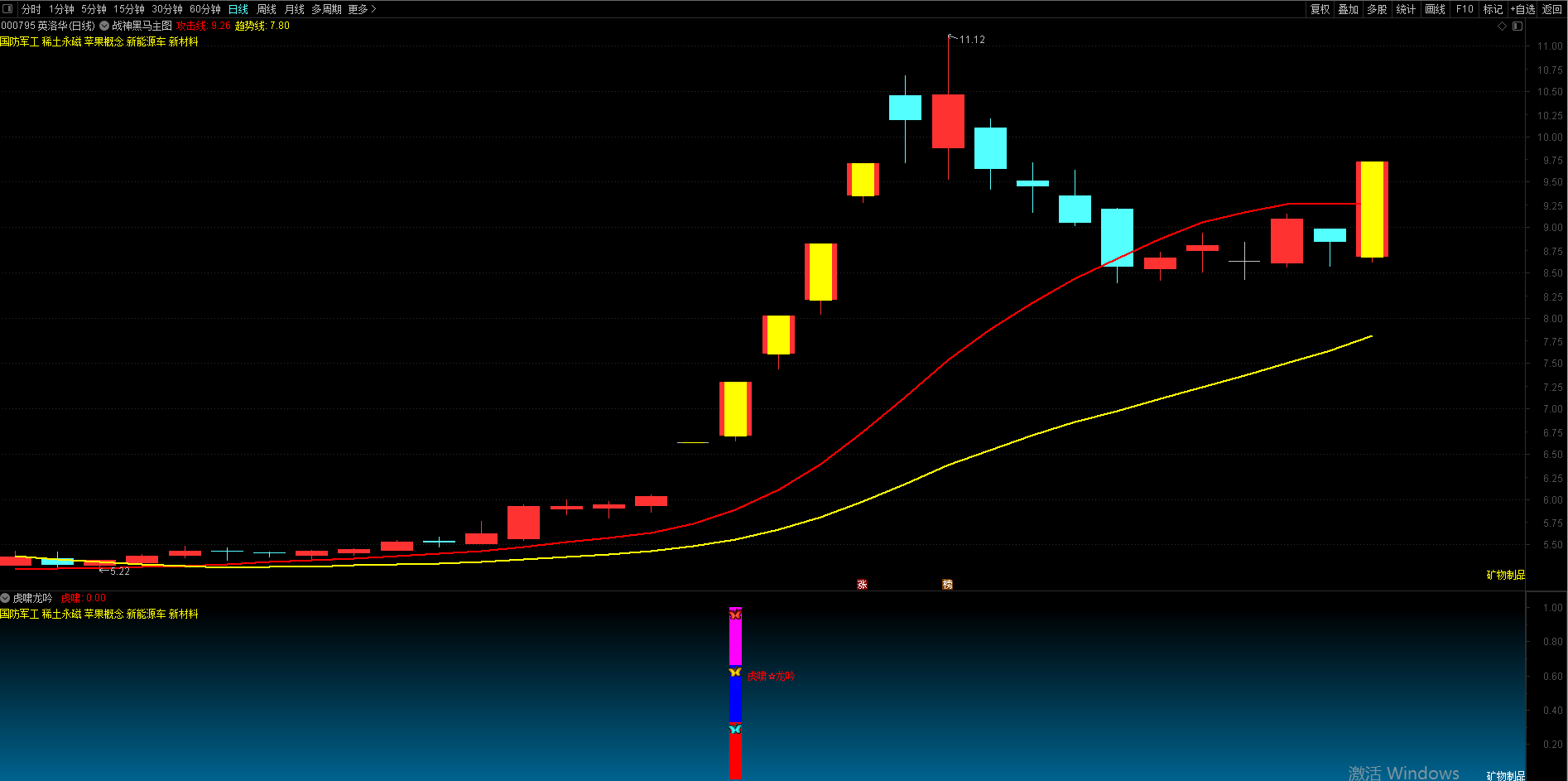Click the 复权 button

(1320, 9)
